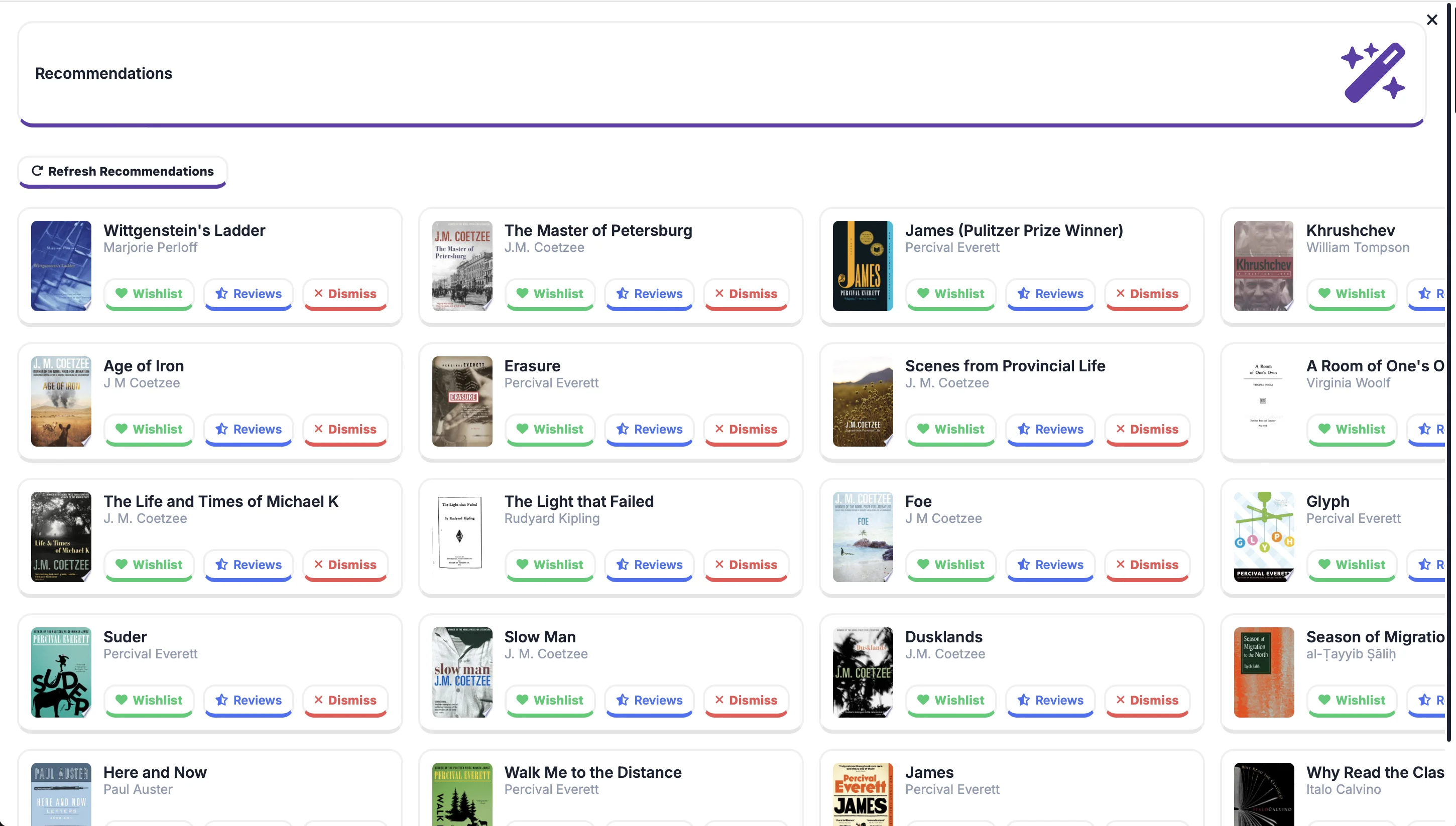Click the star icon on Foe's Reviews button
The image size is (1456, 826).
click(x=1023, y=565)
